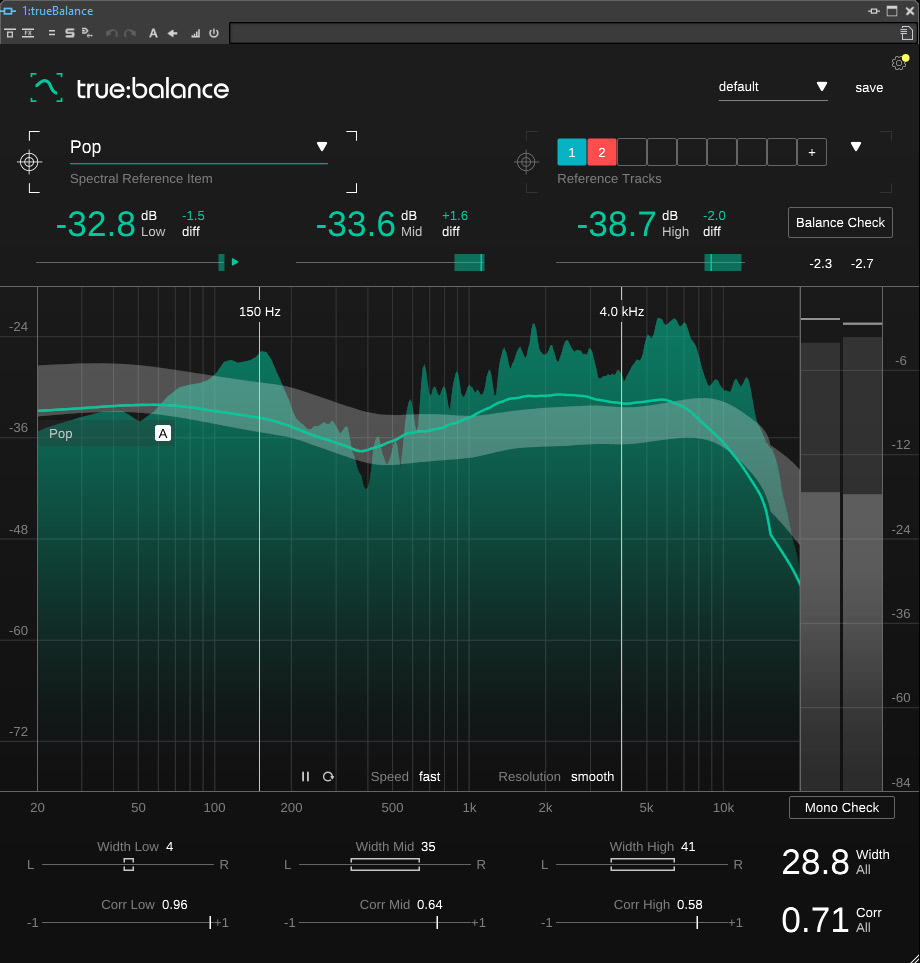Viewport: 920px width, 963px height.
Task: Click the Reference Tracks target icon
Action: coord(525,162)
